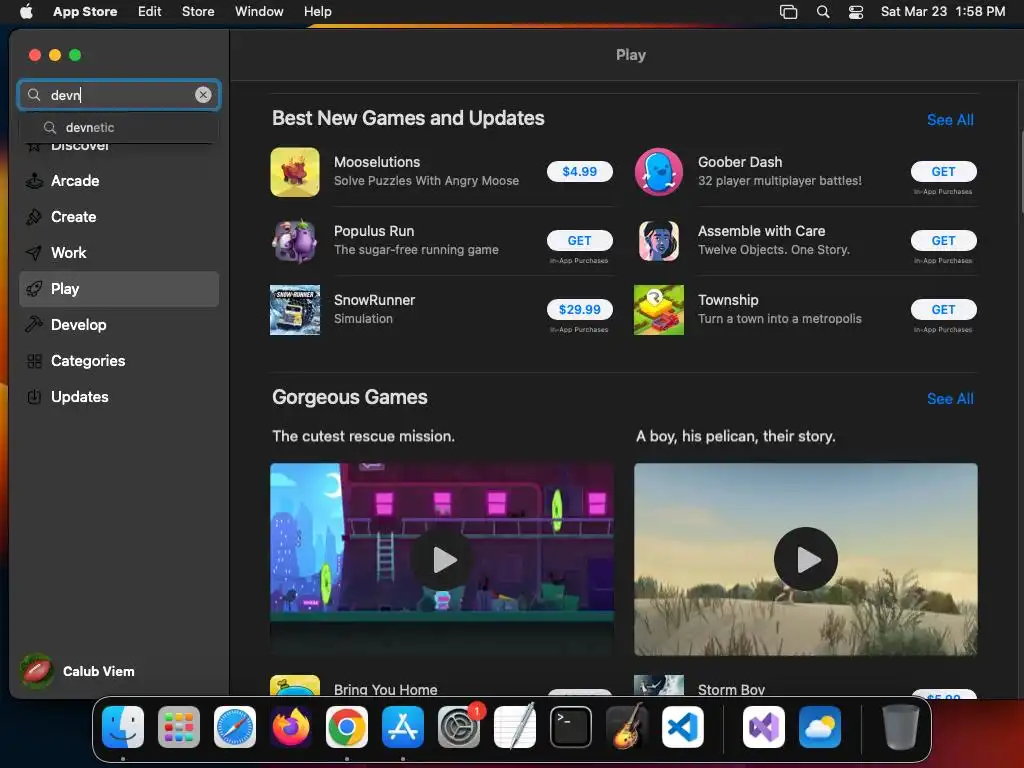The image size is (1024, 768).
Task: Open the Arcade section in sidebar
Action: pos(119,181)
